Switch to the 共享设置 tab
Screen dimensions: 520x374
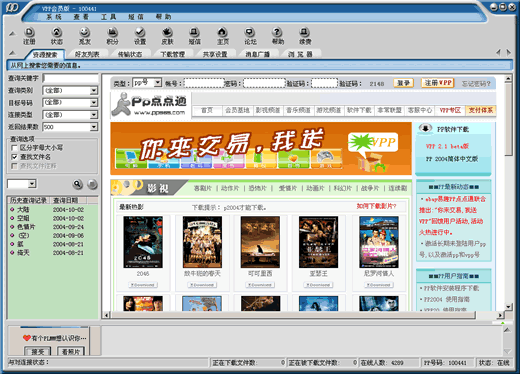tap(215, 54)
